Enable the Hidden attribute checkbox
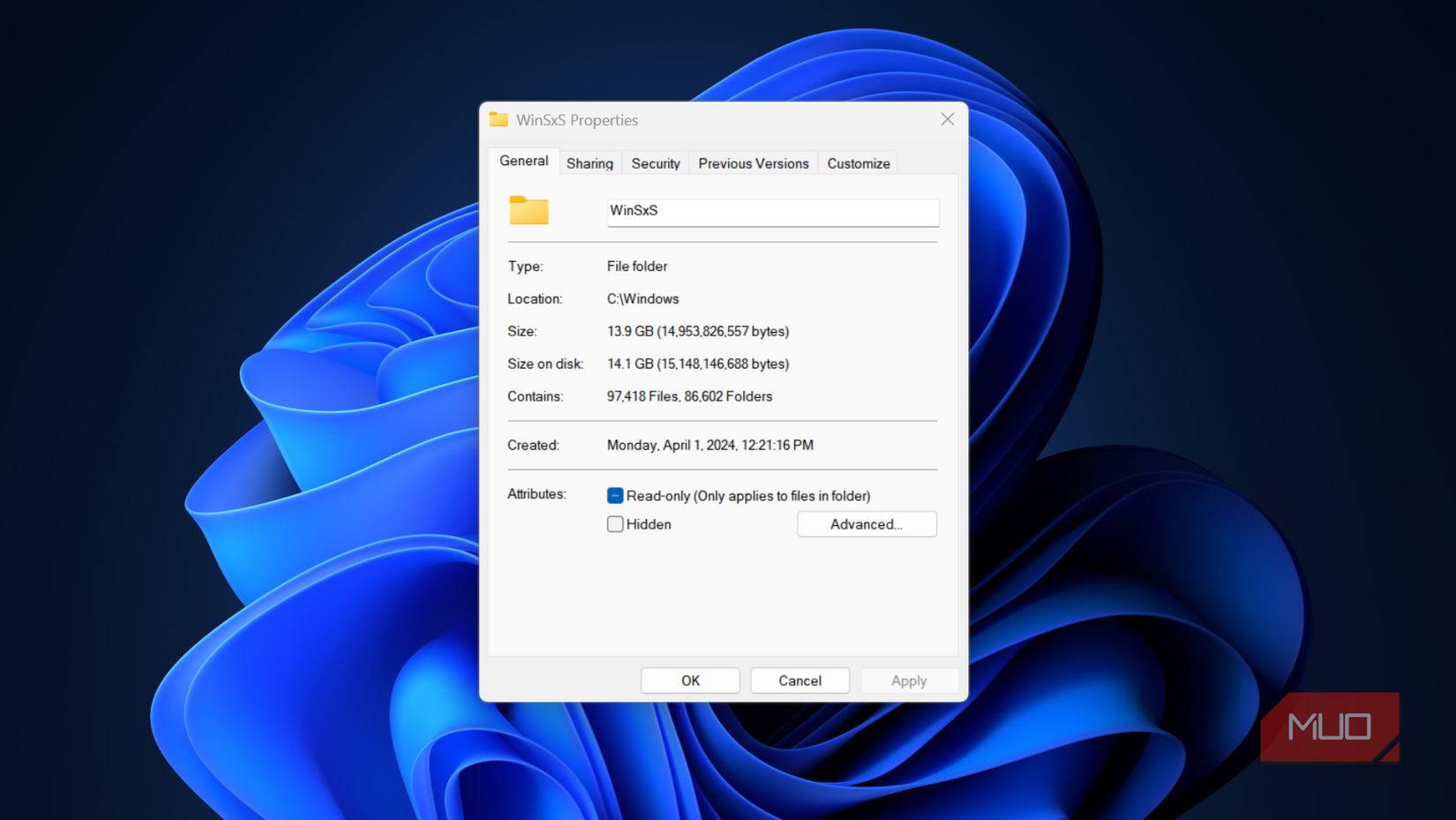 tap(615, 524)
